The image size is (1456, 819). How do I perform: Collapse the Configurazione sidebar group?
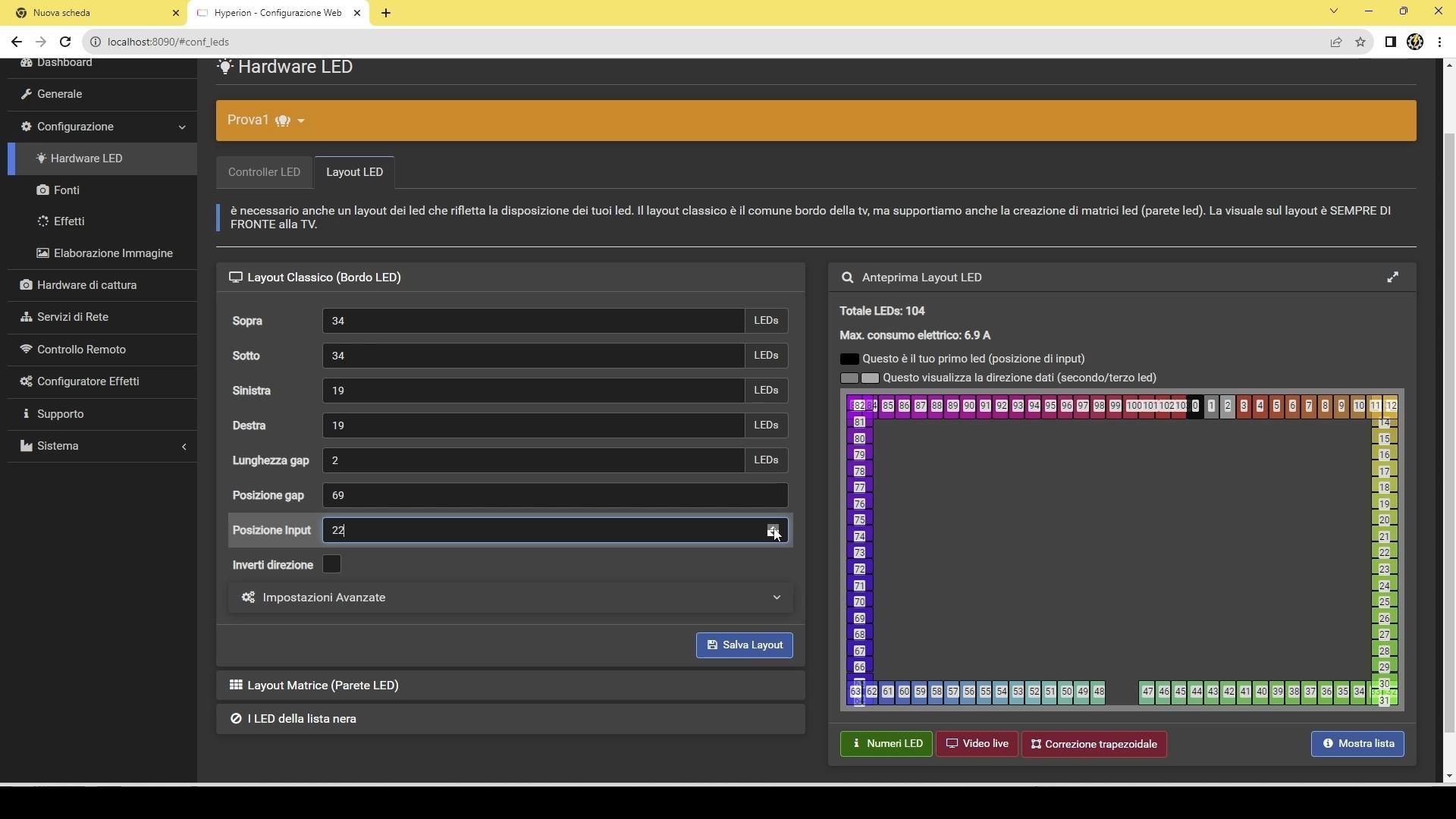click(x=182, y=127)
